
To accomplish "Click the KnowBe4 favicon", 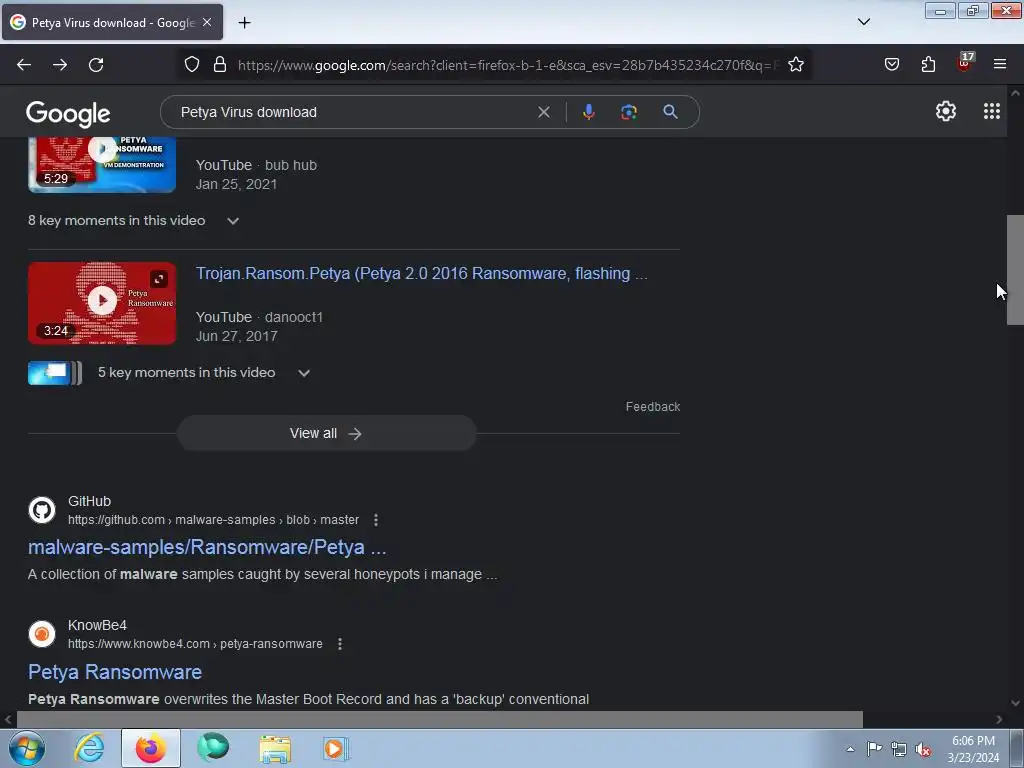I will [x=42, y=634].
